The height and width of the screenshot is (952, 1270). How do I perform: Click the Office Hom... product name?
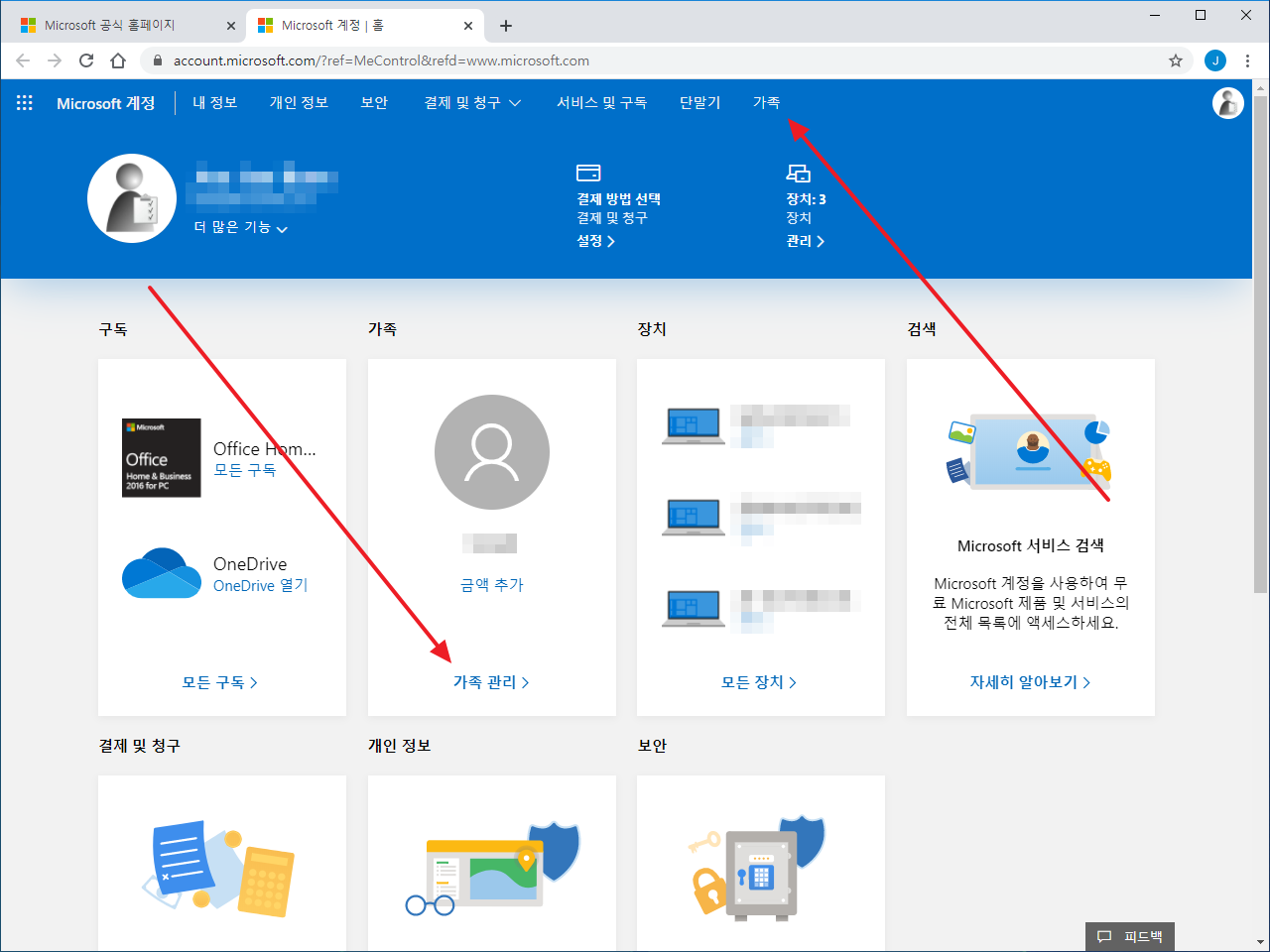(x=265, y=448)
